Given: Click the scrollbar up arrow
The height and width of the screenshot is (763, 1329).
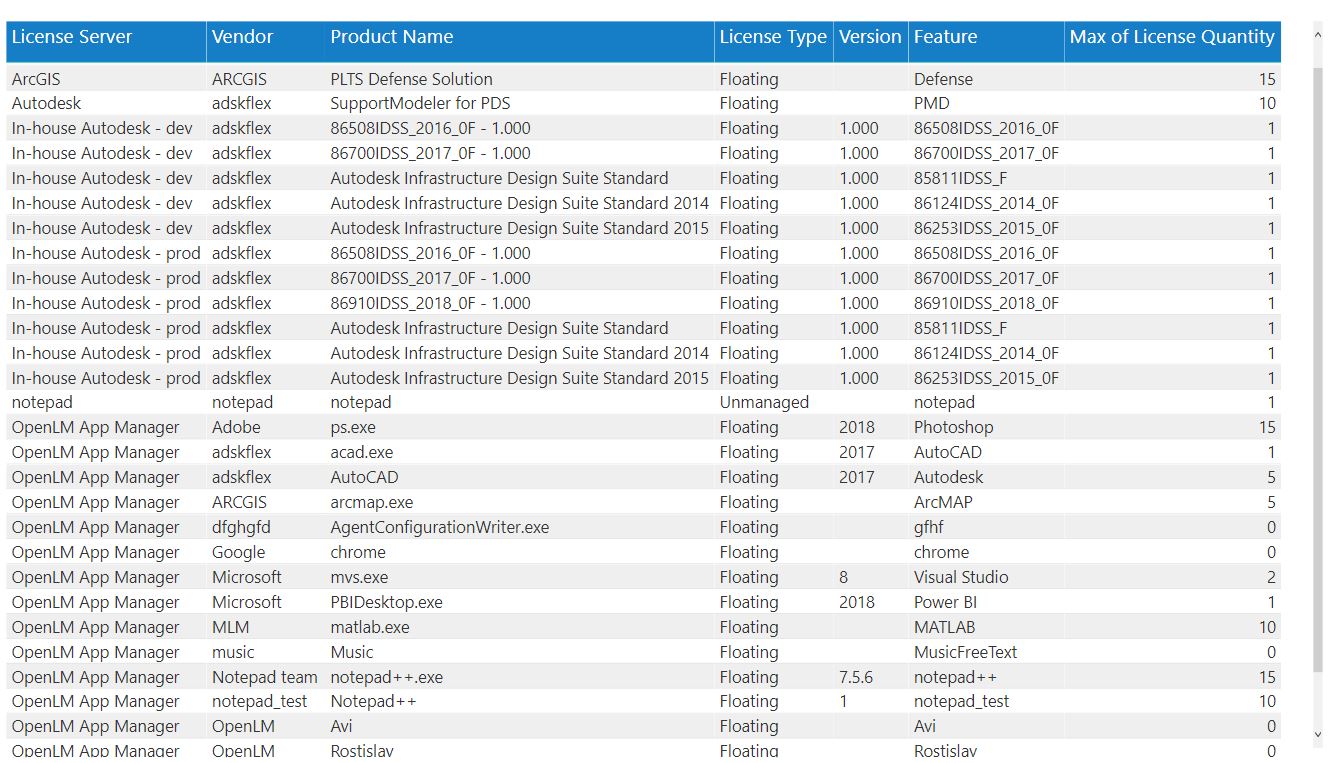Looking at the screenshot, I should [1317, 30].
